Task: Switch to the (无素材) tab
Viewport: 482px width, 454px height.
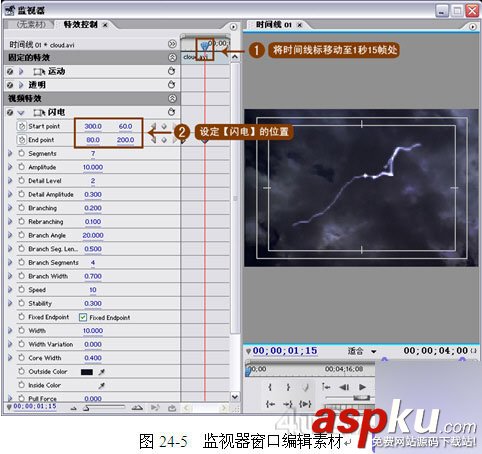Action: [x=31, y=24]
